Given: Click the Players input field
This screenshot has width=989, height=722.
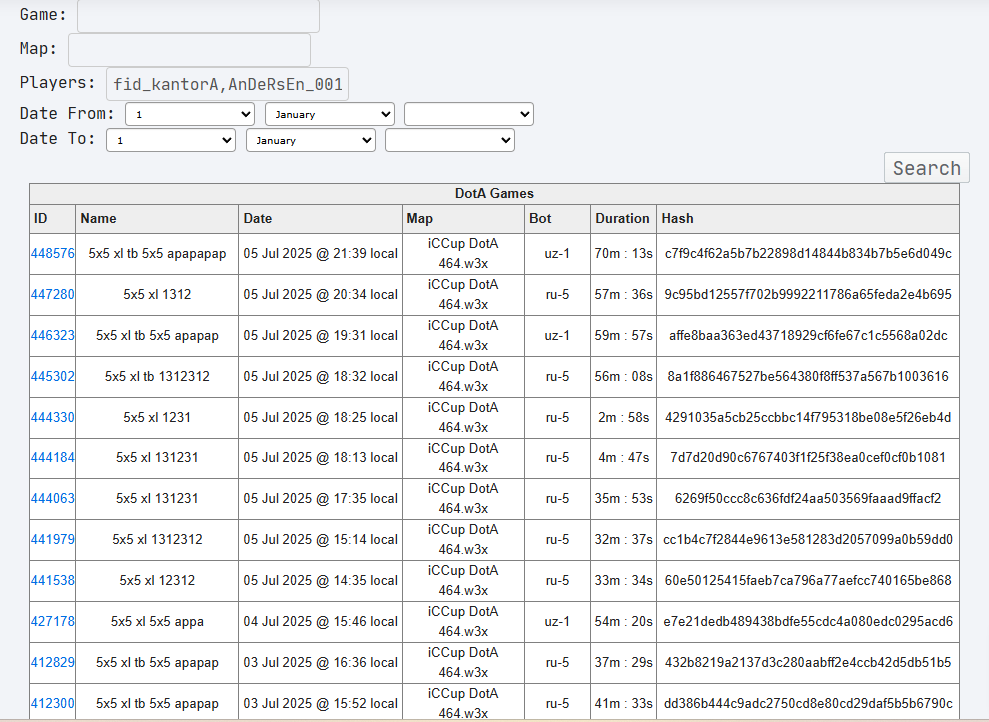Looking at the screenshot, I should (227, 84).
